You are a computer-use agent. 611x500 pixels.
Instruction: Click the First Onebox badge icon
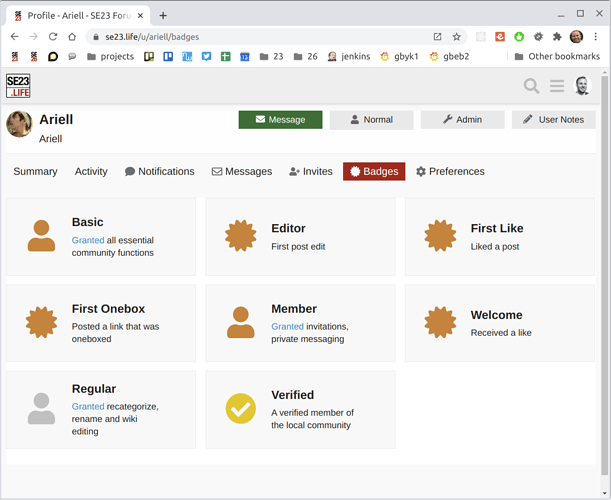click(x=41, y=322)
